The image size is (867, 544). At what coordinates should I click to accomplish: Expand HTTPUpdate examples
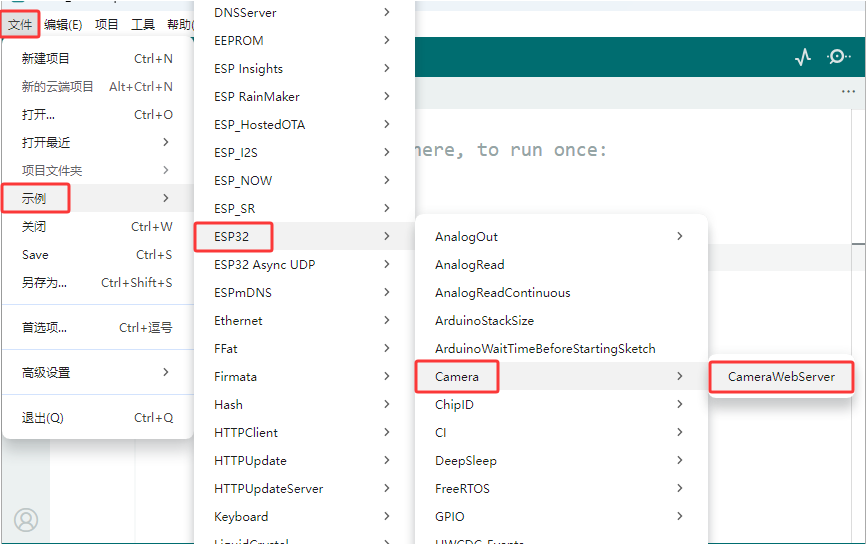pos(304,461)
